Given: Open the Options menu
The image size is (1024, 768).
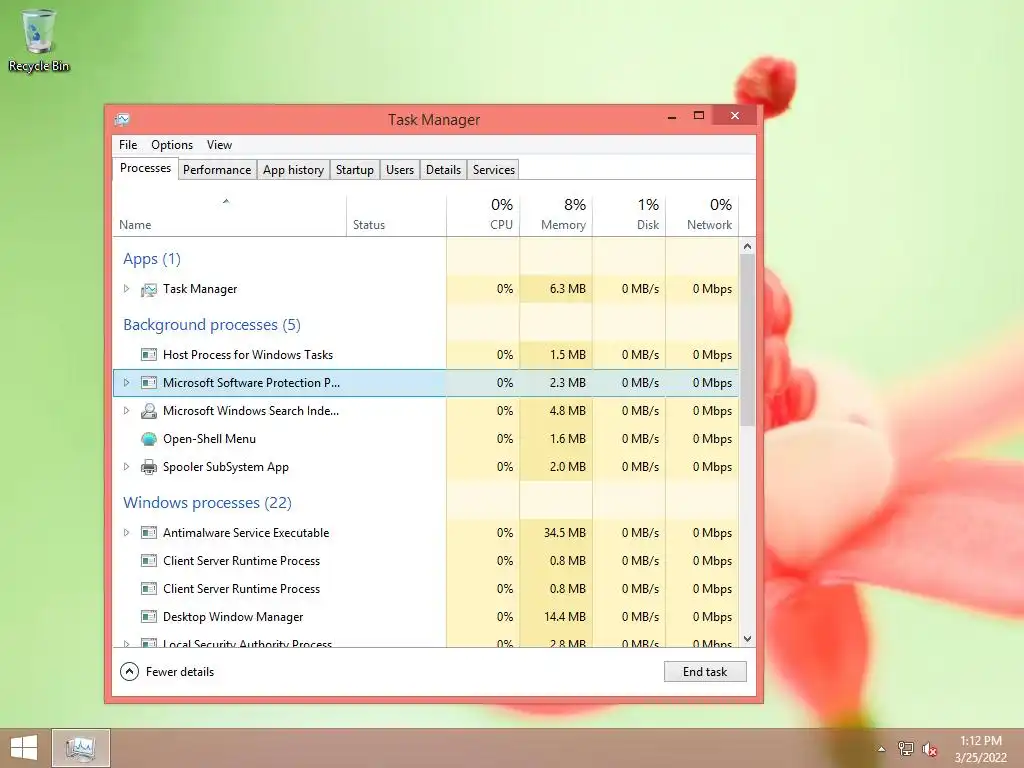Looking at the screenshot, I should click(172, 145).
